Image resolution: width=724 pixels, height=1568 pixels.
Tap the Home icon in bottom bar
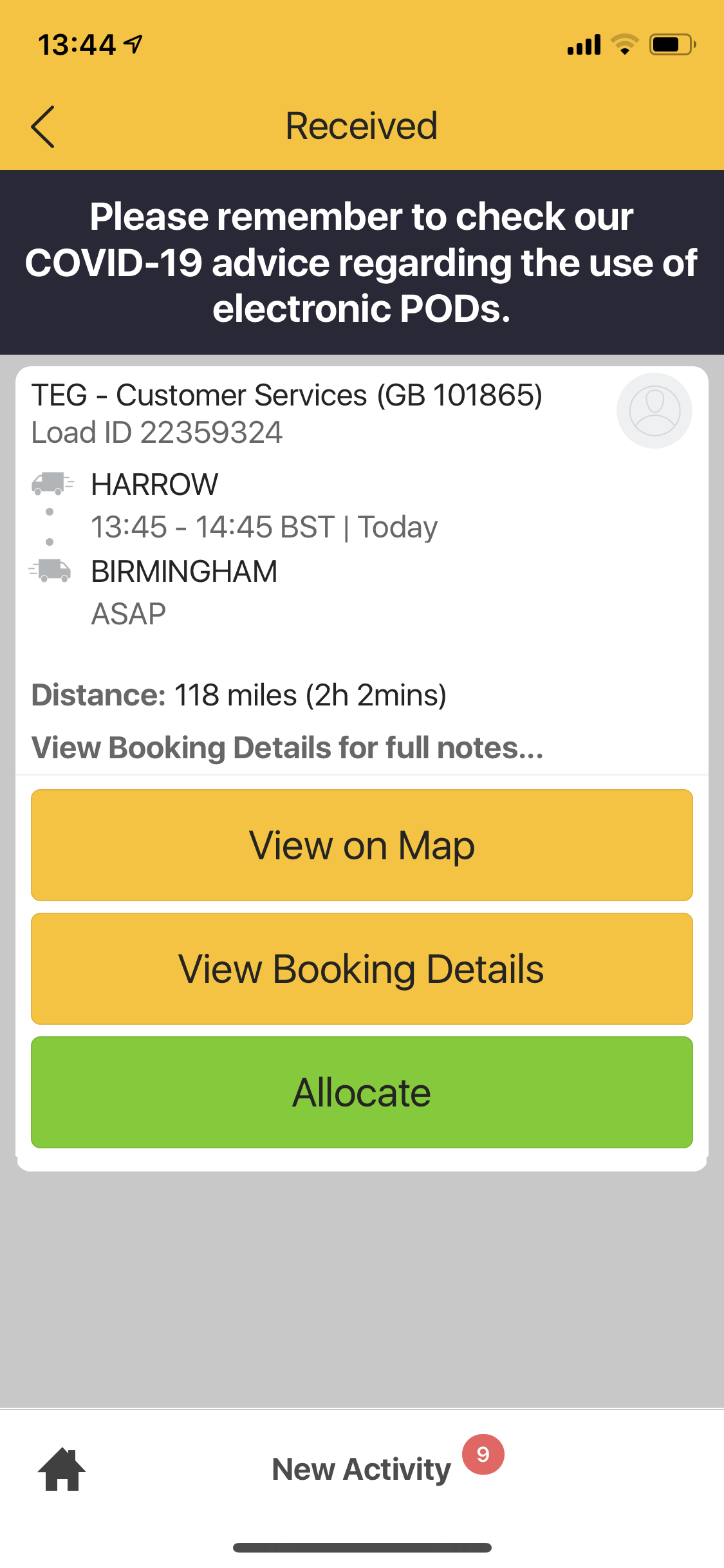[62, 1469]
